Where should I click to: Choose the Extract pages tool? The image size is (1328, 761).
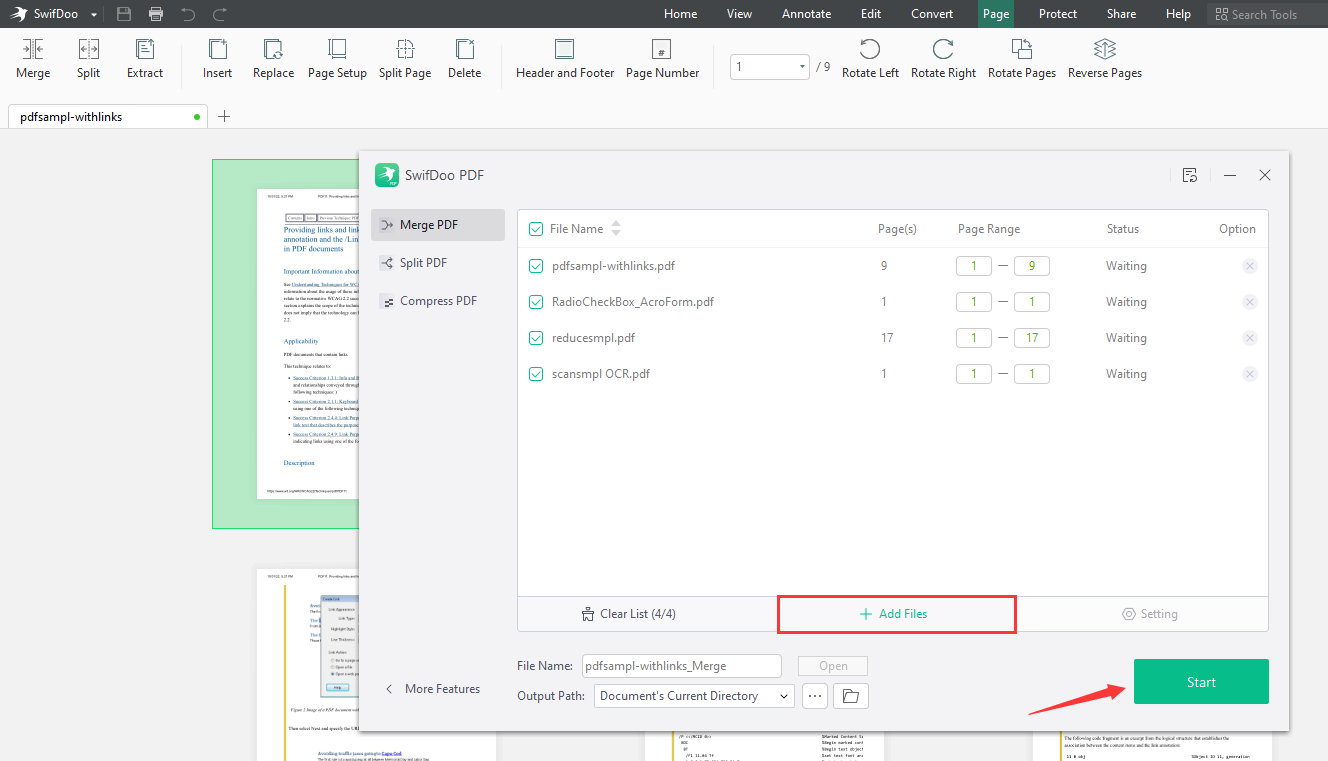coord(145,59)
